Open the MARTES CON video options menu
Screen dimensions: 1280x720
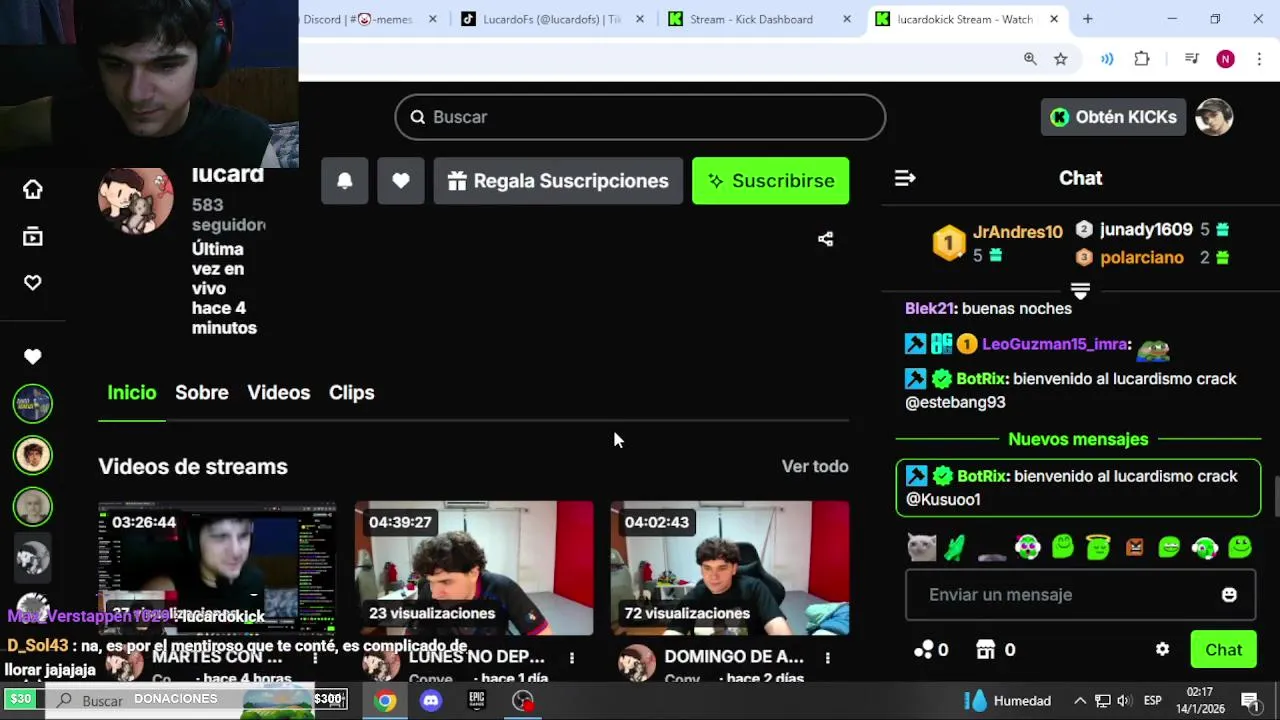coord(315,658)
